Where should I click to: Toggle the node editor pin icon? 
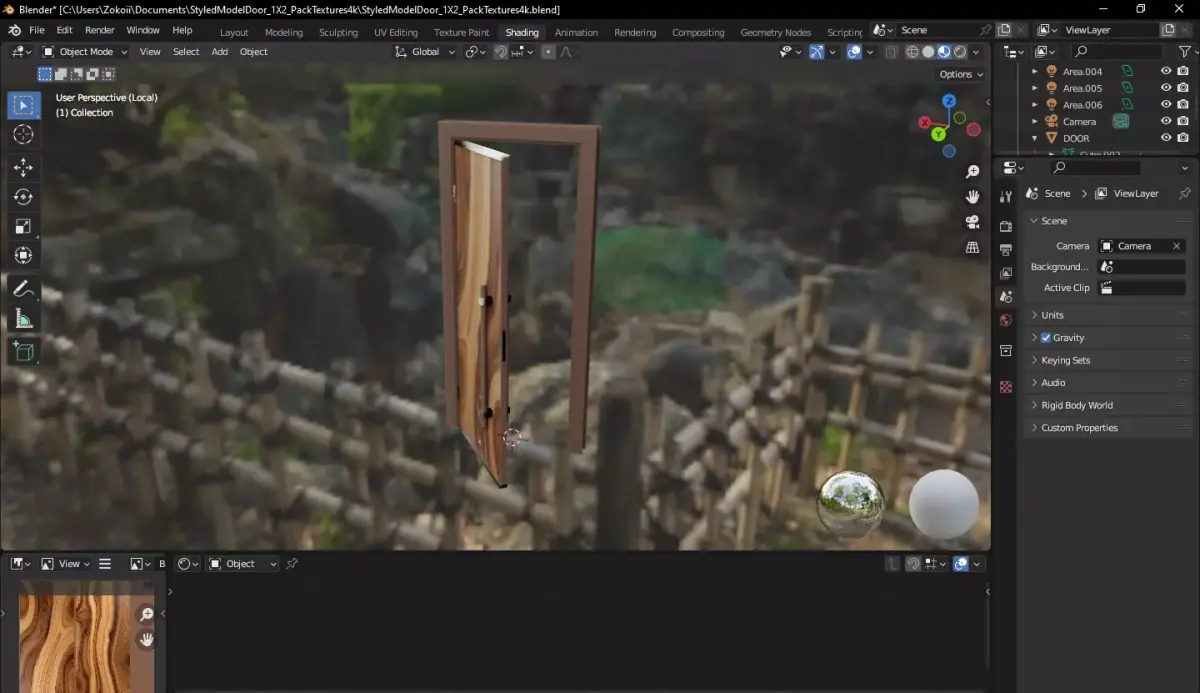pyautogui.click(x=292, y=564)
